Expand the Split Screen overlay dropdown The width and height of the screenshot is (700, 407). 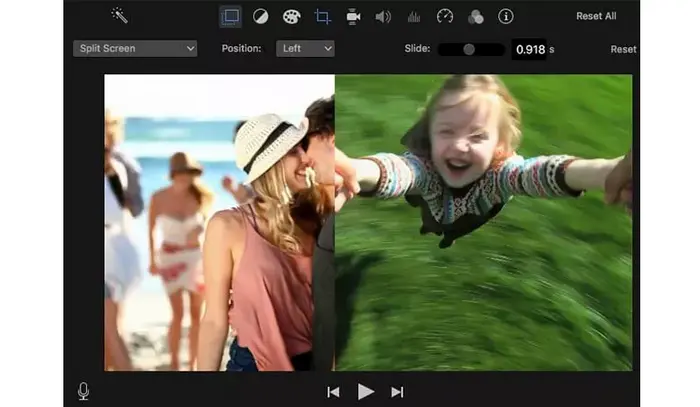135,48
